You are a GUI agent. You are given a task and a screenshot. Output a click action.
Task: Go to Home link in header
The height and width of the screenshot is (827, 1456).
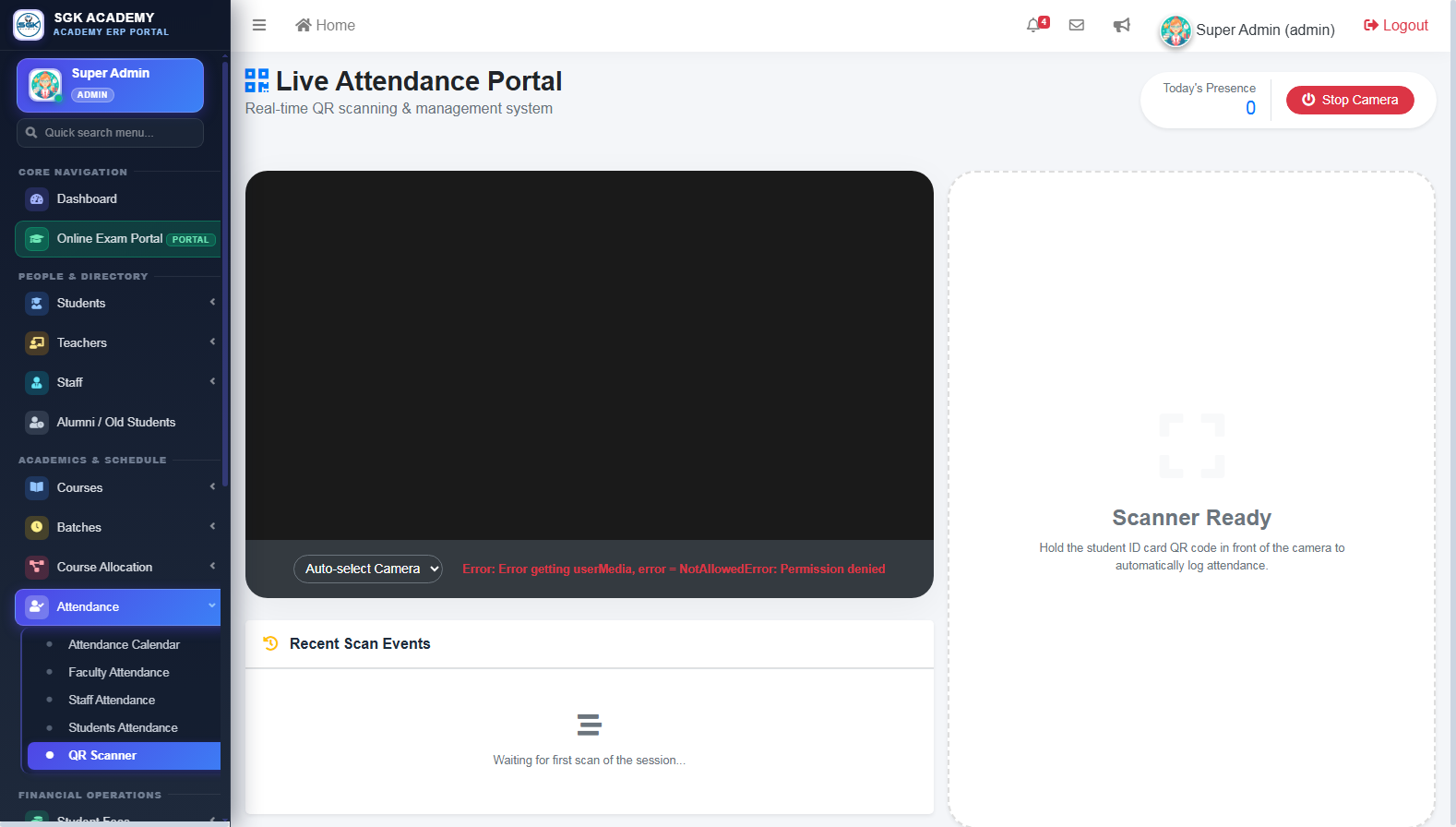click(325, 25)
